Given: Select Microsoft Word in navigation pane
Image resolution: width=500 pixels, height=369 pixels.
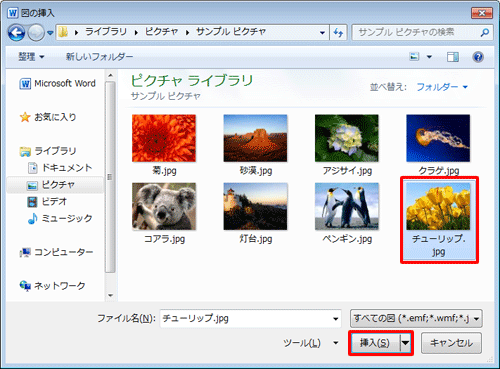Looking at the screenshot, I should [x=58, y=83].
